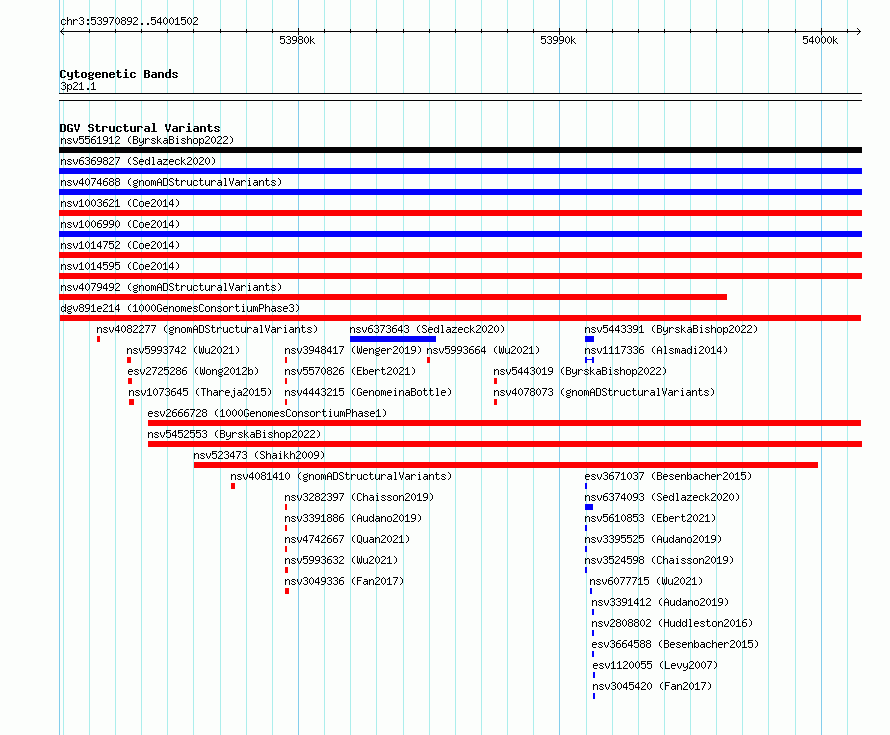Viewport: 890px width, 735px height.
Task: Open nsv5993742 (Wu2021) variant label
Action: click(x=183, y=350)
